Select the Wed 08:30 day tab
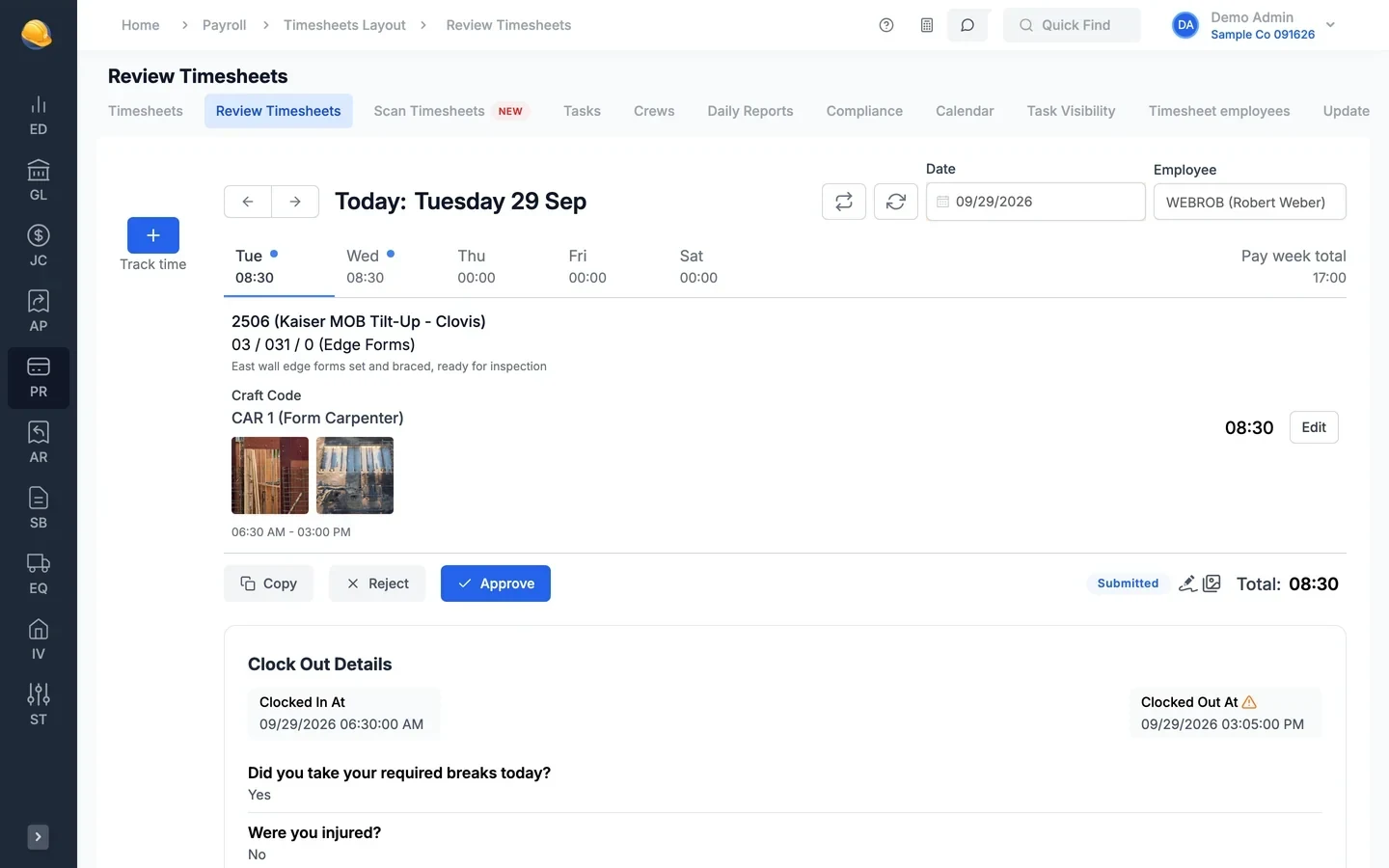The image size is (1389, 868). (x=390, y=267)
